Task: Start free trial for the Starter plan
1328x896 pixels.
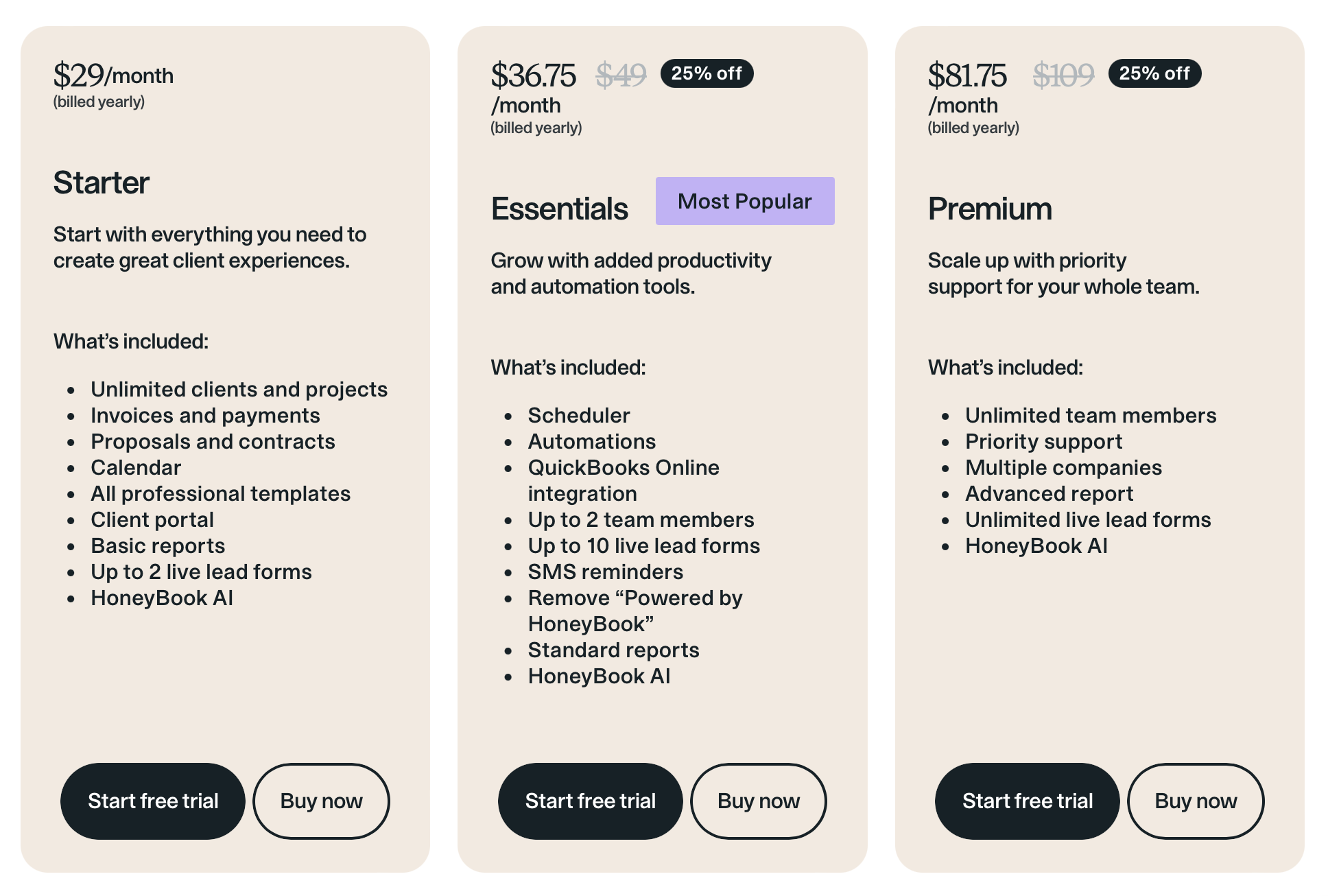Action: 152,801
